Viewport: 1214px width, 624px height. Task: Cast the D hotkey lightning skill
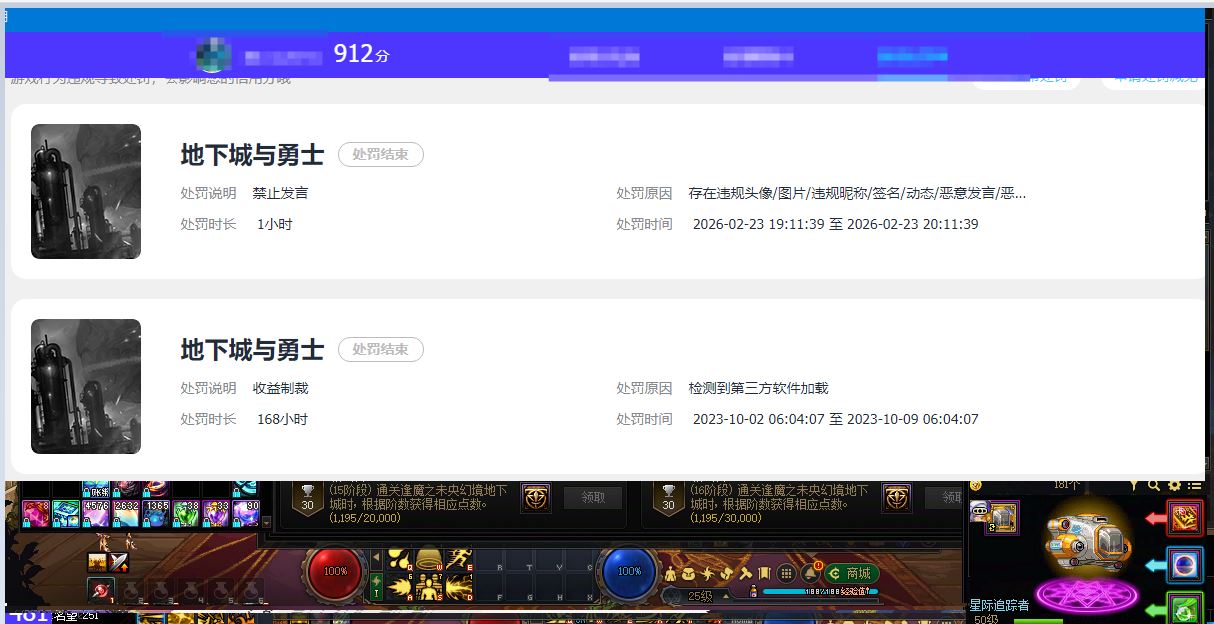click(459, 587)
